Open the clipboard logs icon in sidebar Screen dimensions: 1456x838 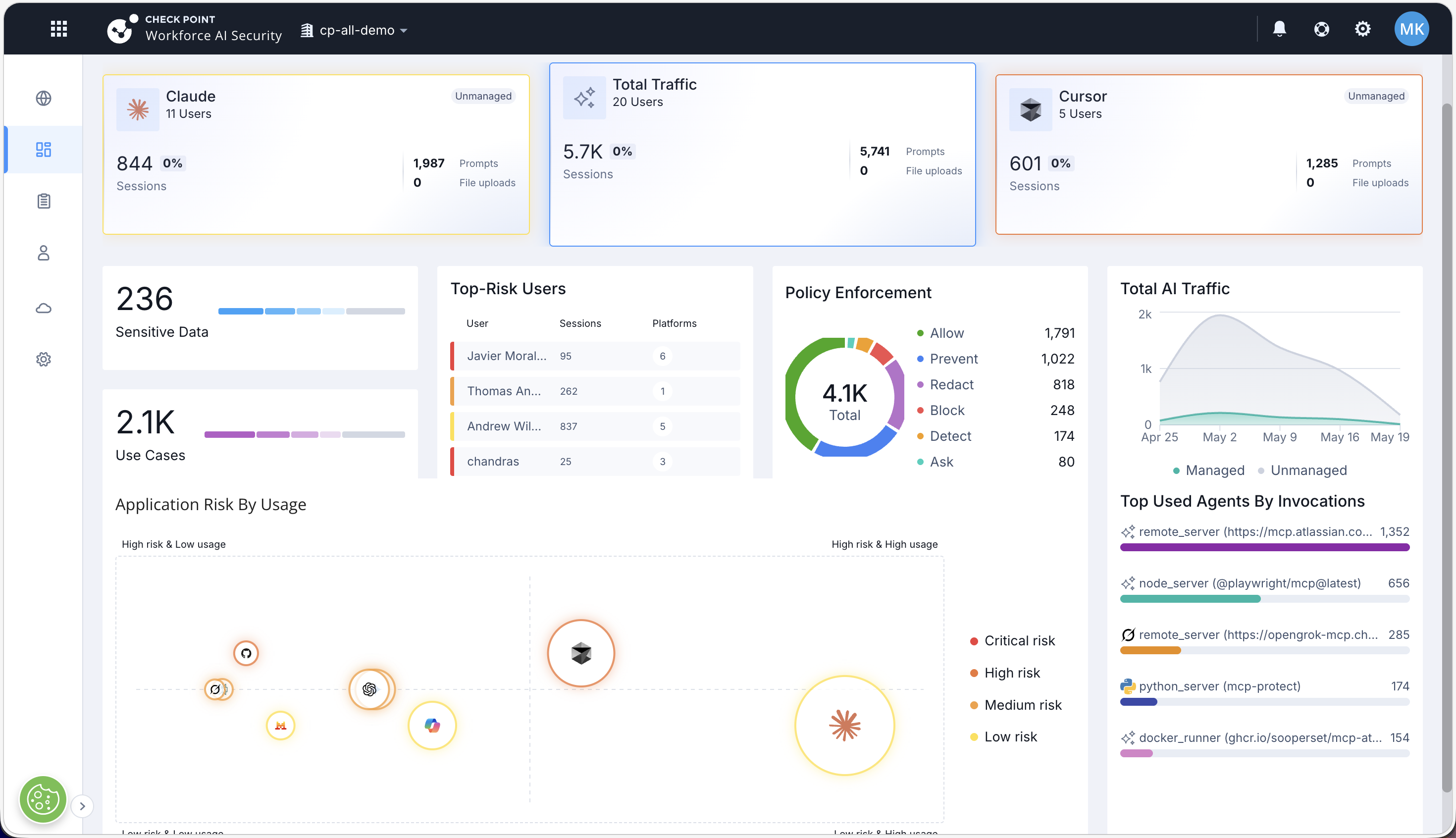pyautogui.click(x=44, y=201)
